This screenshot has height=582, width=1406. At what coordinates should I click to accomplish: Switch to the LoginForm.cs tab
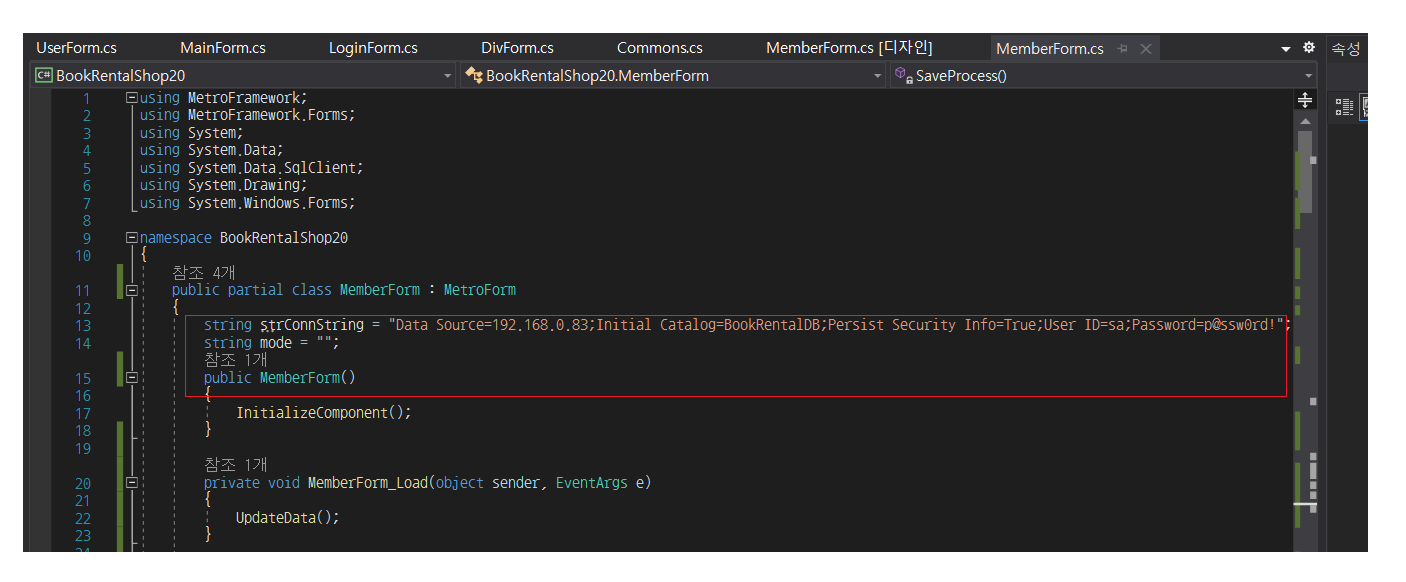tap(373, 48)
